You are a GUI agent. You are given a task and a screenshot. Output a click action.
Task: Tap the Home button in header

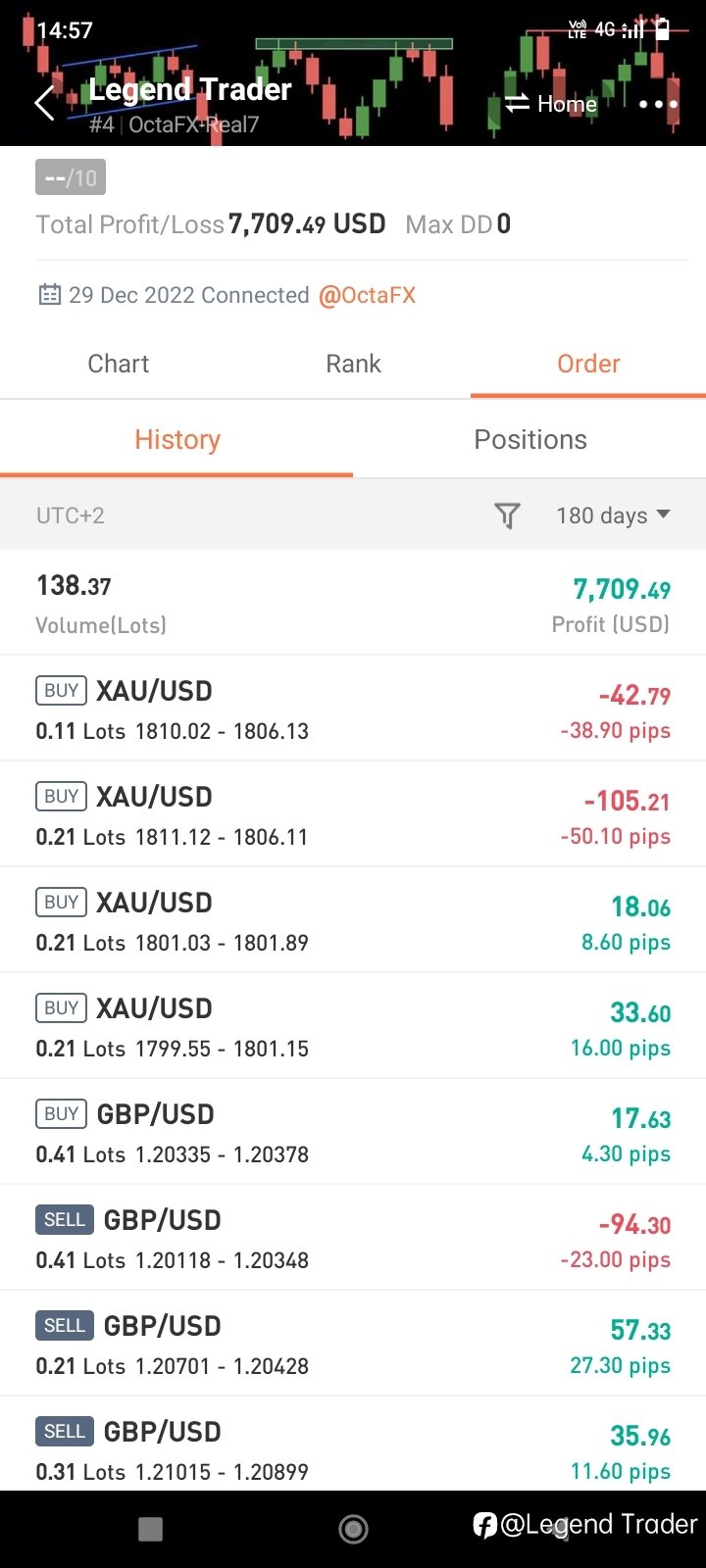567,104
